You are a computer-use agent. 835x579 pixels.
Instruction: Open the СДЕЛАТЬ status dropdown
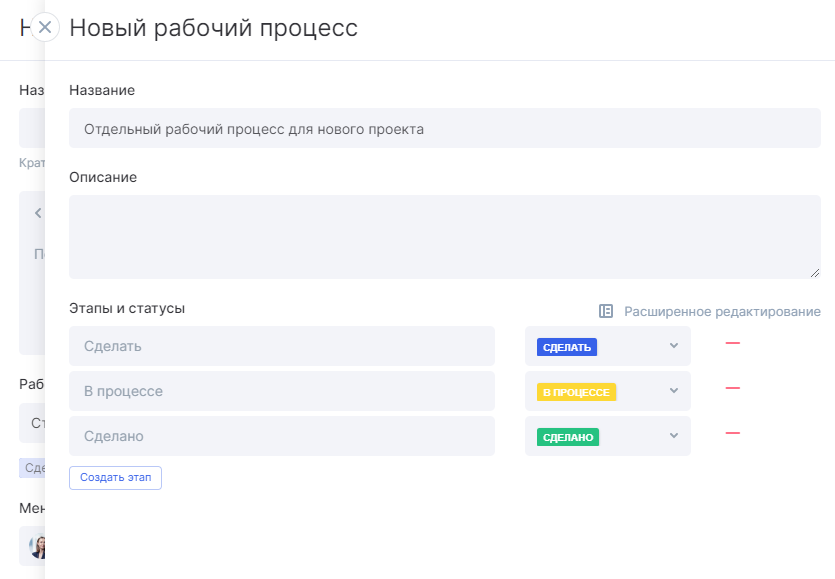(608, 346)
